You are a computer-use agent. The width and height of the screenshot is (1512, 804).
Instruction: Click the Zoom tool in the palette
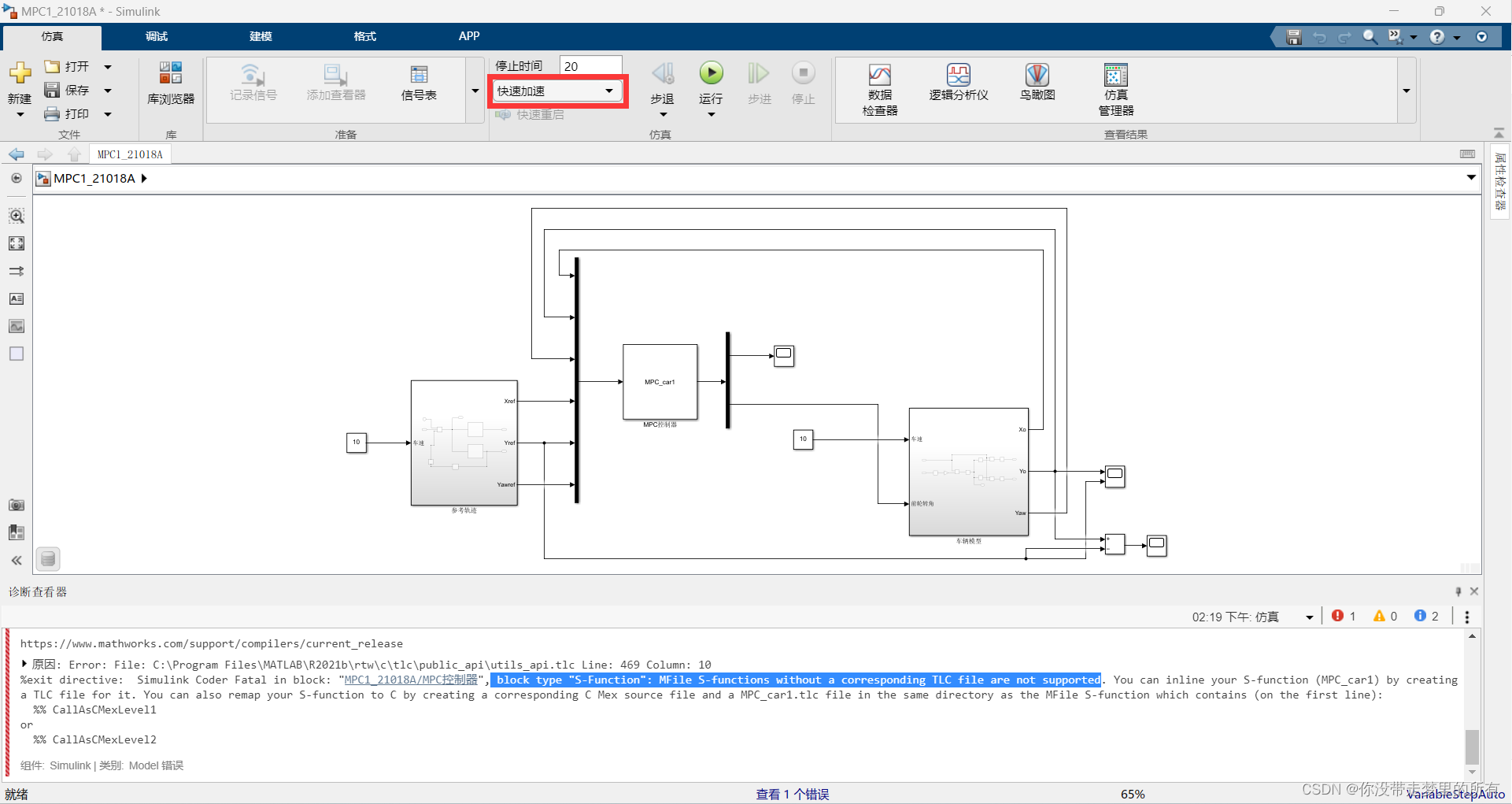pyautogui.click(x=17, y=216)
